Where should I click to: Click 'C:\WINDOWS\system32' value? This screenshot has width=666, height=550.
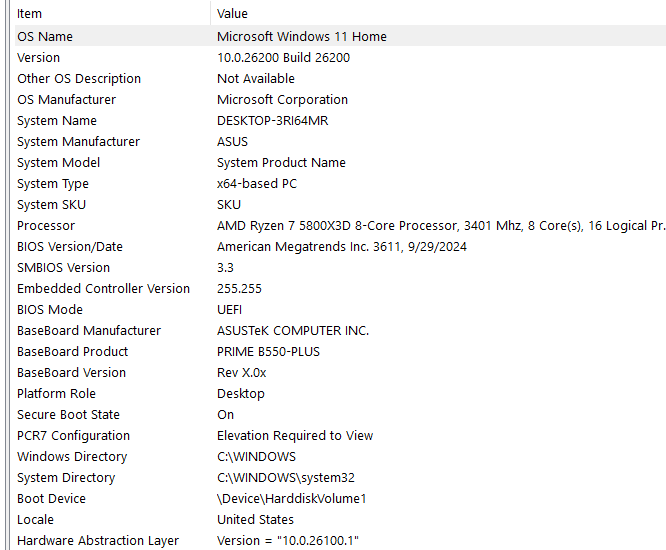point(286,478)
